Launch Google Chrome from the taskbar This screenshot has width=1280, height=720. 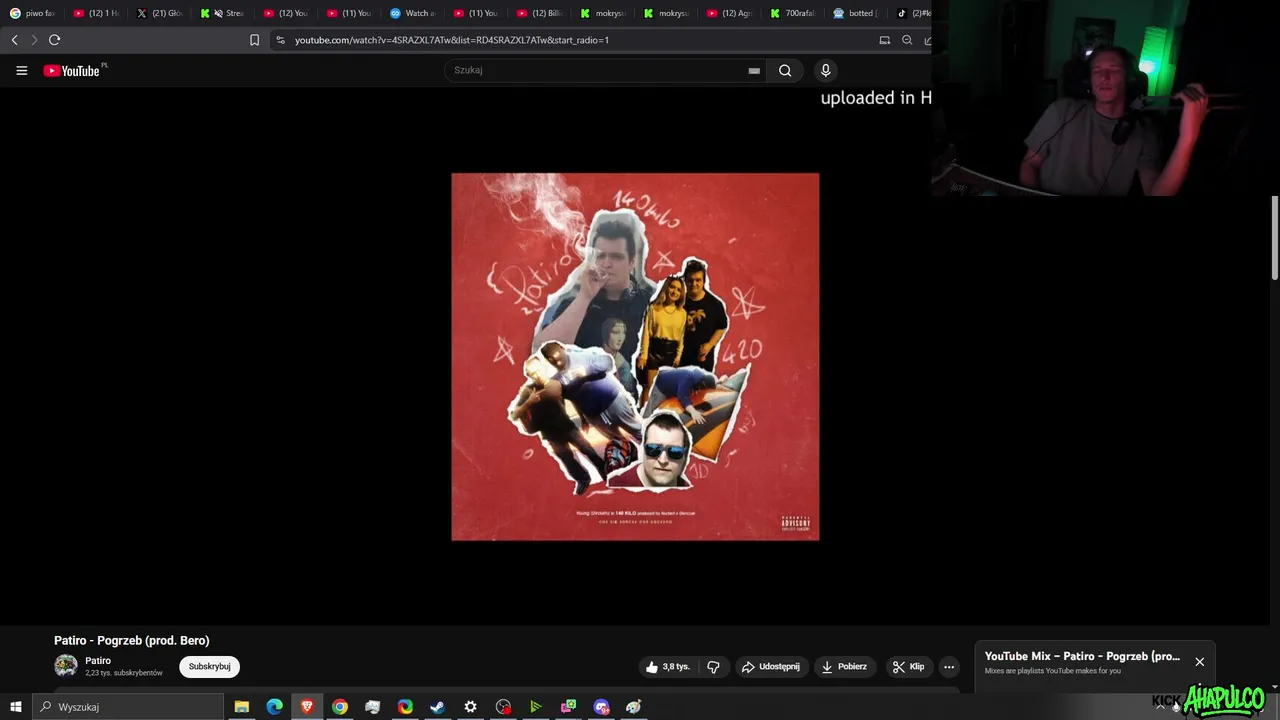click(x=340, y=707)
